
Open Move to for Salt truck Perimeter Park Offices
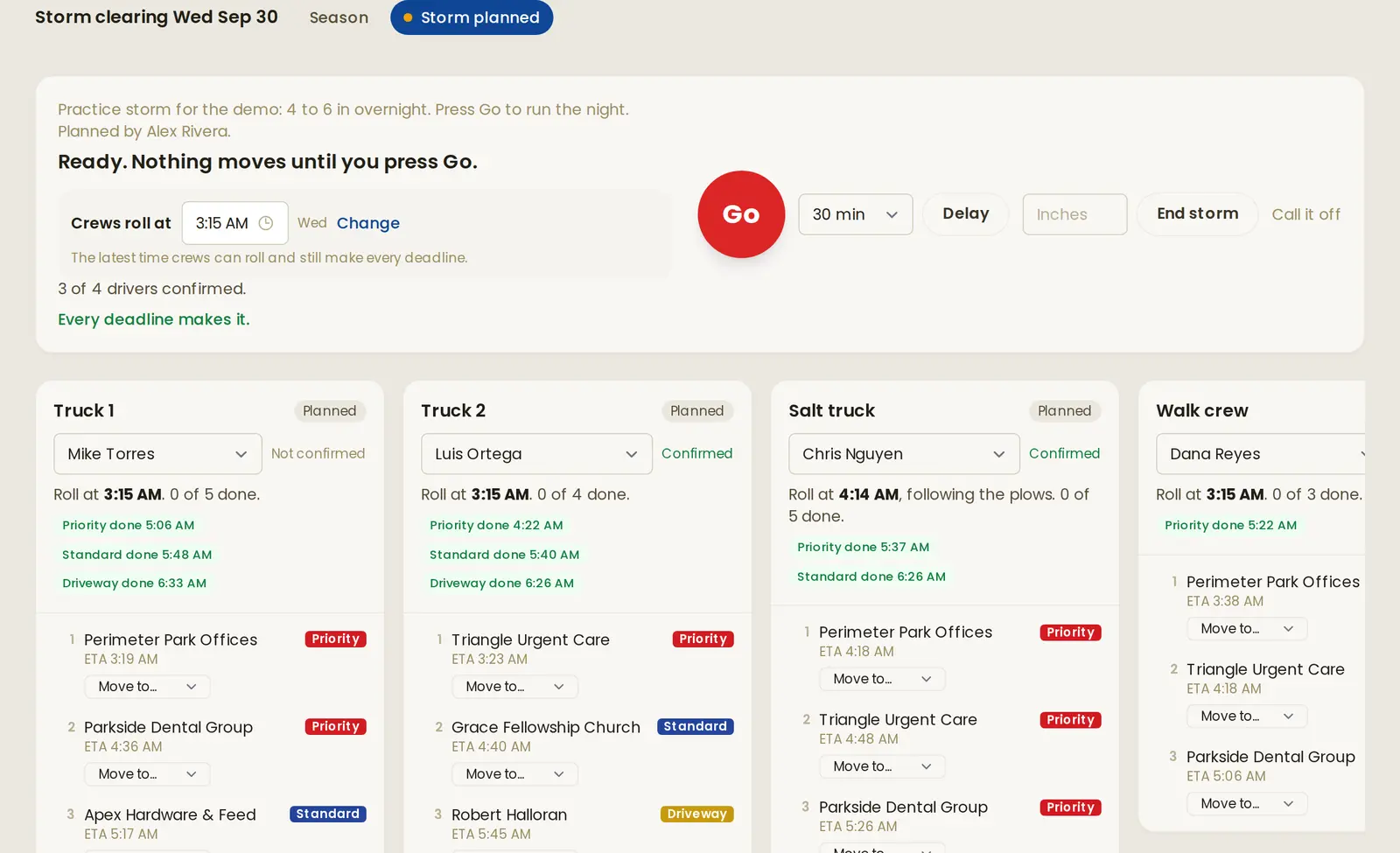(882, 679)
